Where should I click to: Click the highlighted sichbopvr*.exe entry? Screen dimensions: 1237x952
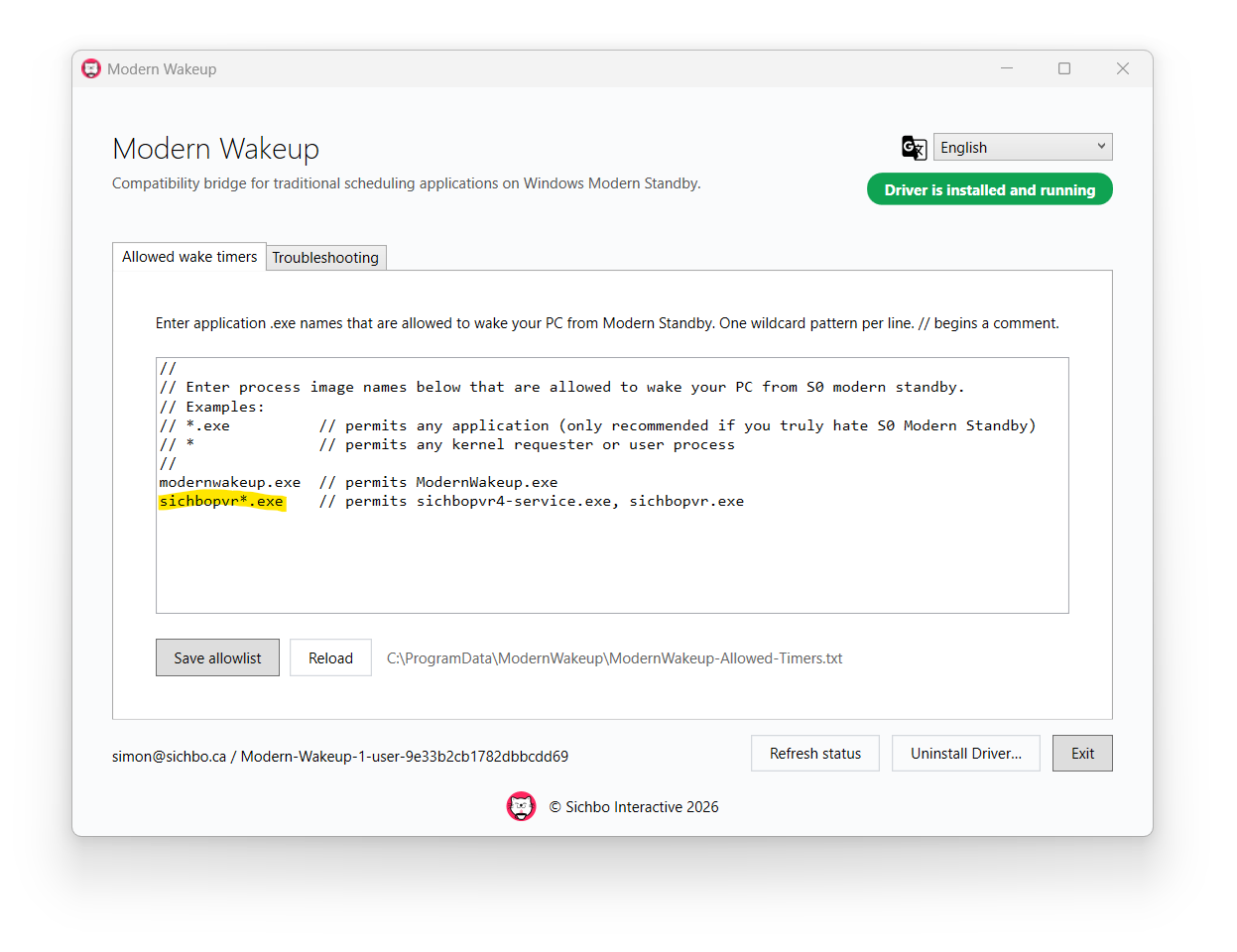point(222,501)
